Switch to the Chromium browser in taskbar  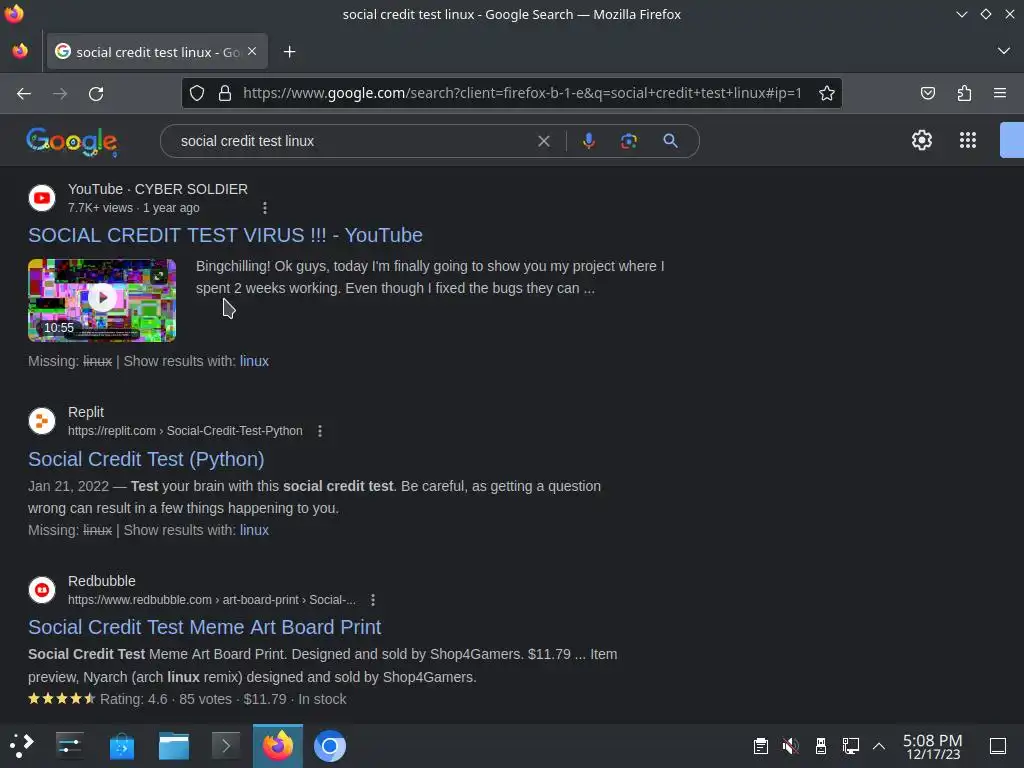point(330,746)
